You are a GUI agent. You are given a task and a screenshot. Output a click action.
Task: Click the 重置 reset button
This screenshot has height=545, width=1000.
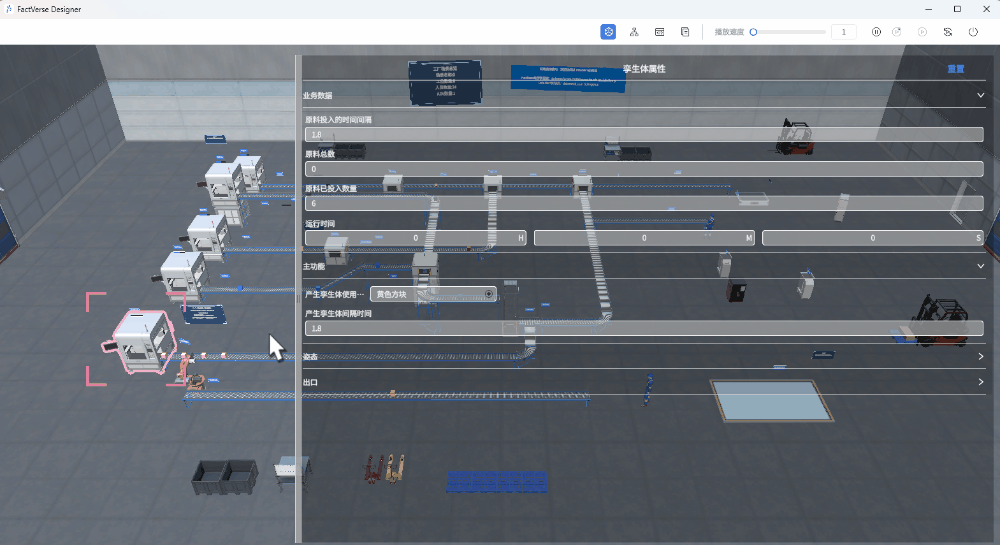[x=955, y=69]
